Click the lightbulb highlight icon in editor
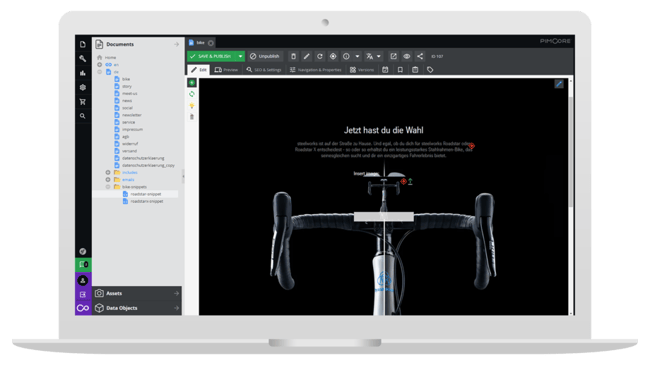Viewport: 650px width, 365px height. (x=192, y=106)
